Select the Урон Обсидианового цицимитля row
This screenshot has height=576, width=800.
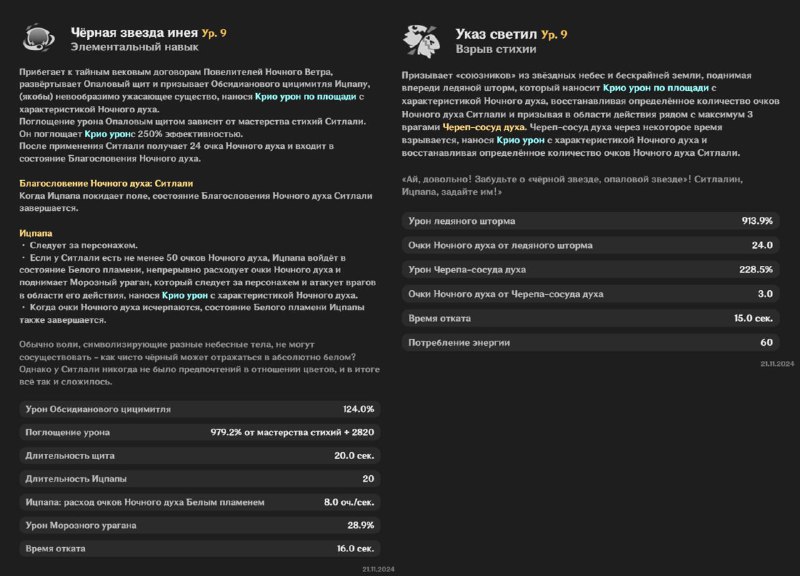click(x=200, y=409)
